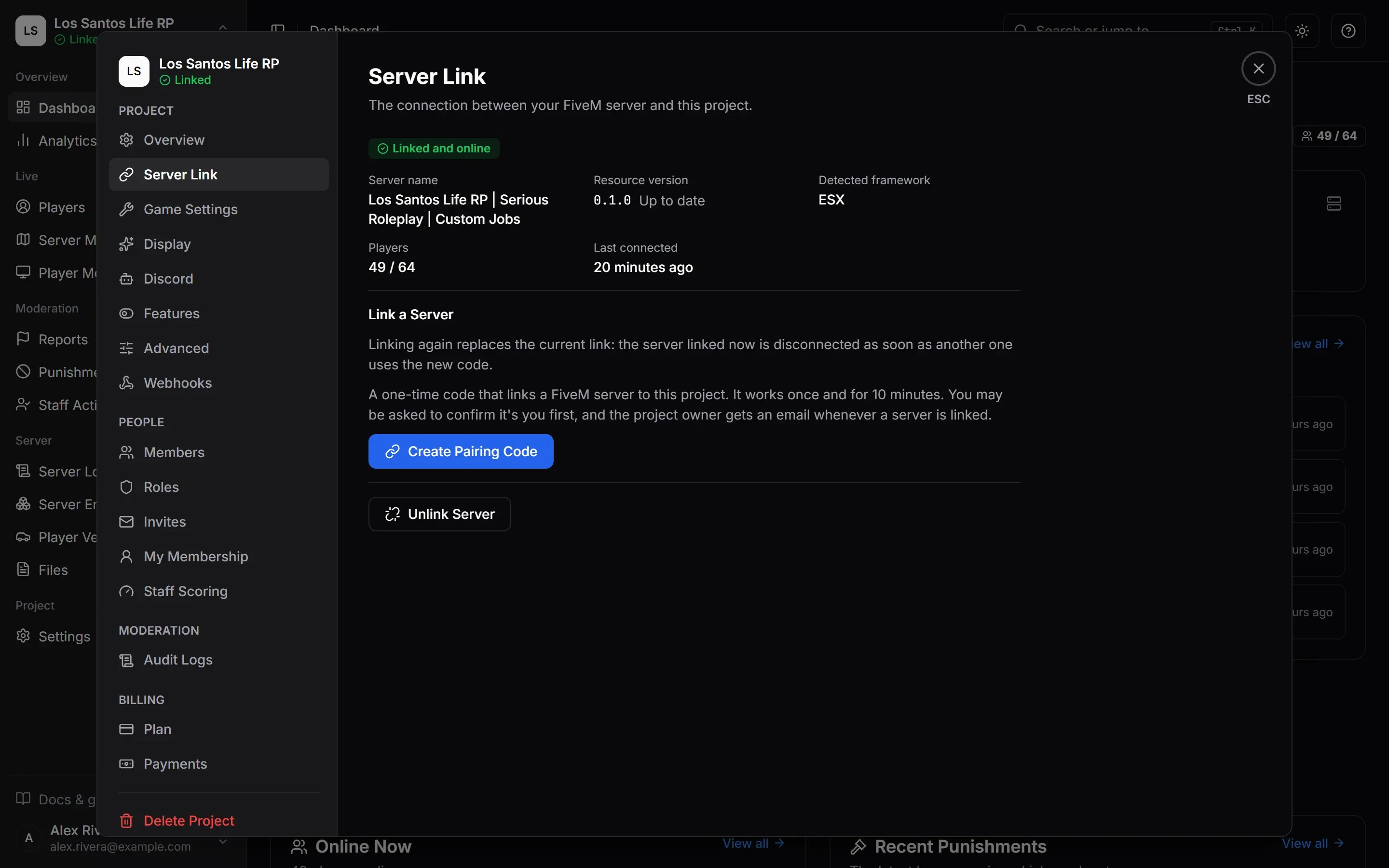Unlink the connected server

[440, 514]
